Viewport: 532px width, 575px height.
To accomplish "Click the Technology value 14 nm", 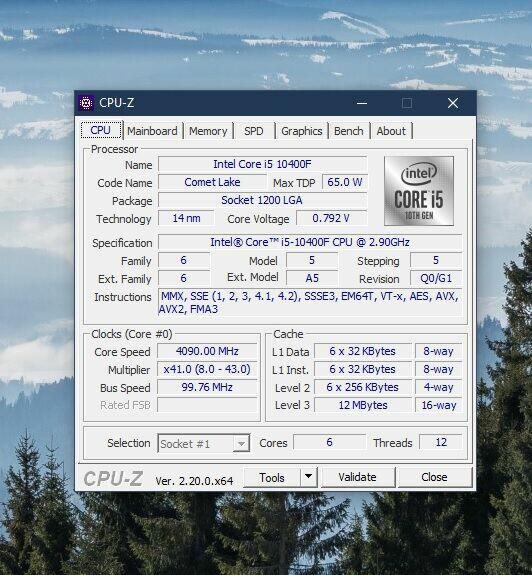I will pyautogui.click(x=186, y=218).
